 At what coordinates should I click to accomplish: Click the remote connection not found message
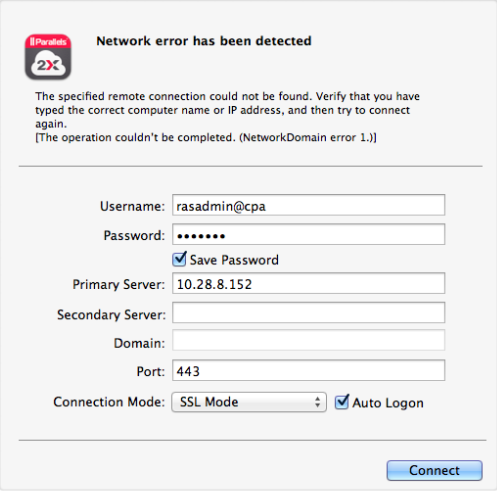[x=227, y=110]
